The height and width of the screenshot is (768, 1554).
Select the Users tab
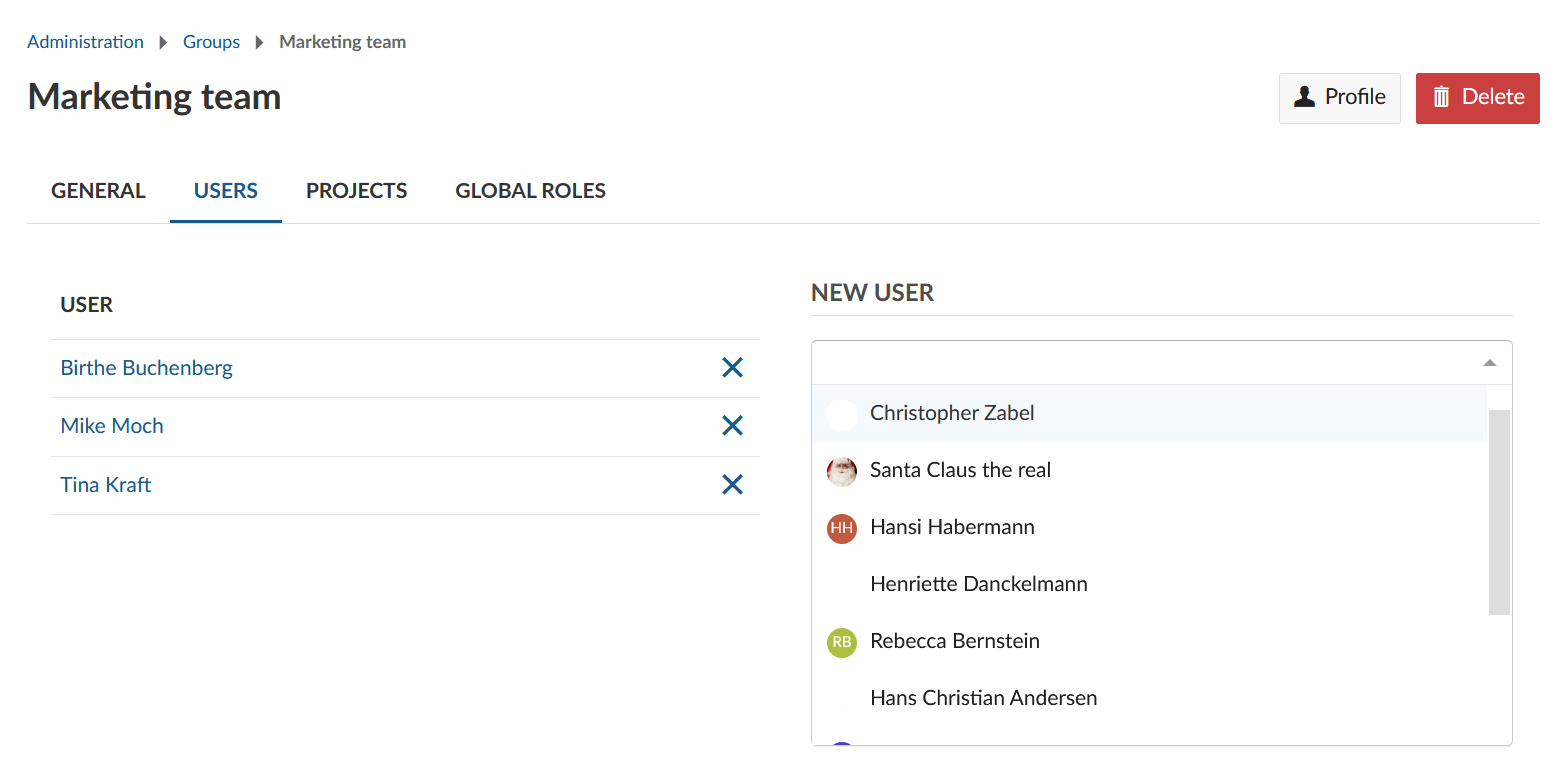pos(226,191)
